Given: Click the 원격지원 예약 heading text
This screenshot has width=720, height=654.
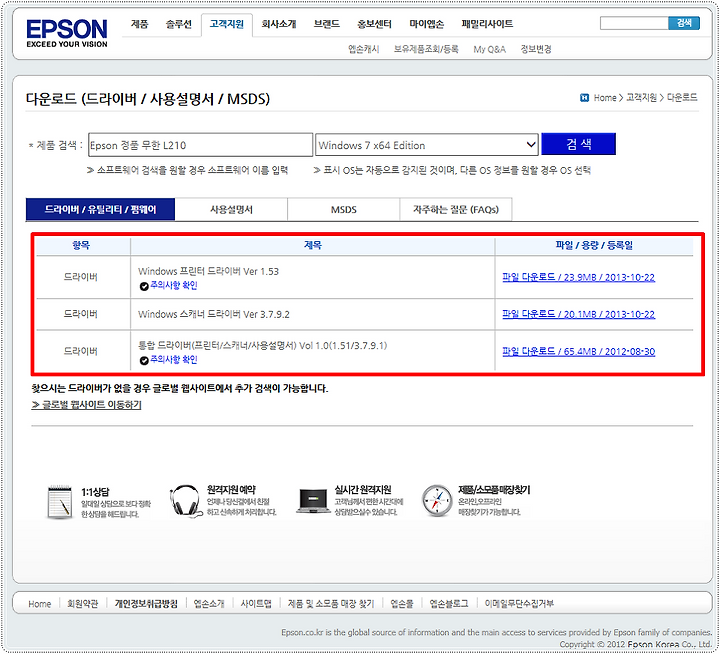Looking at the screenshot, I should [x=231, y=490].
